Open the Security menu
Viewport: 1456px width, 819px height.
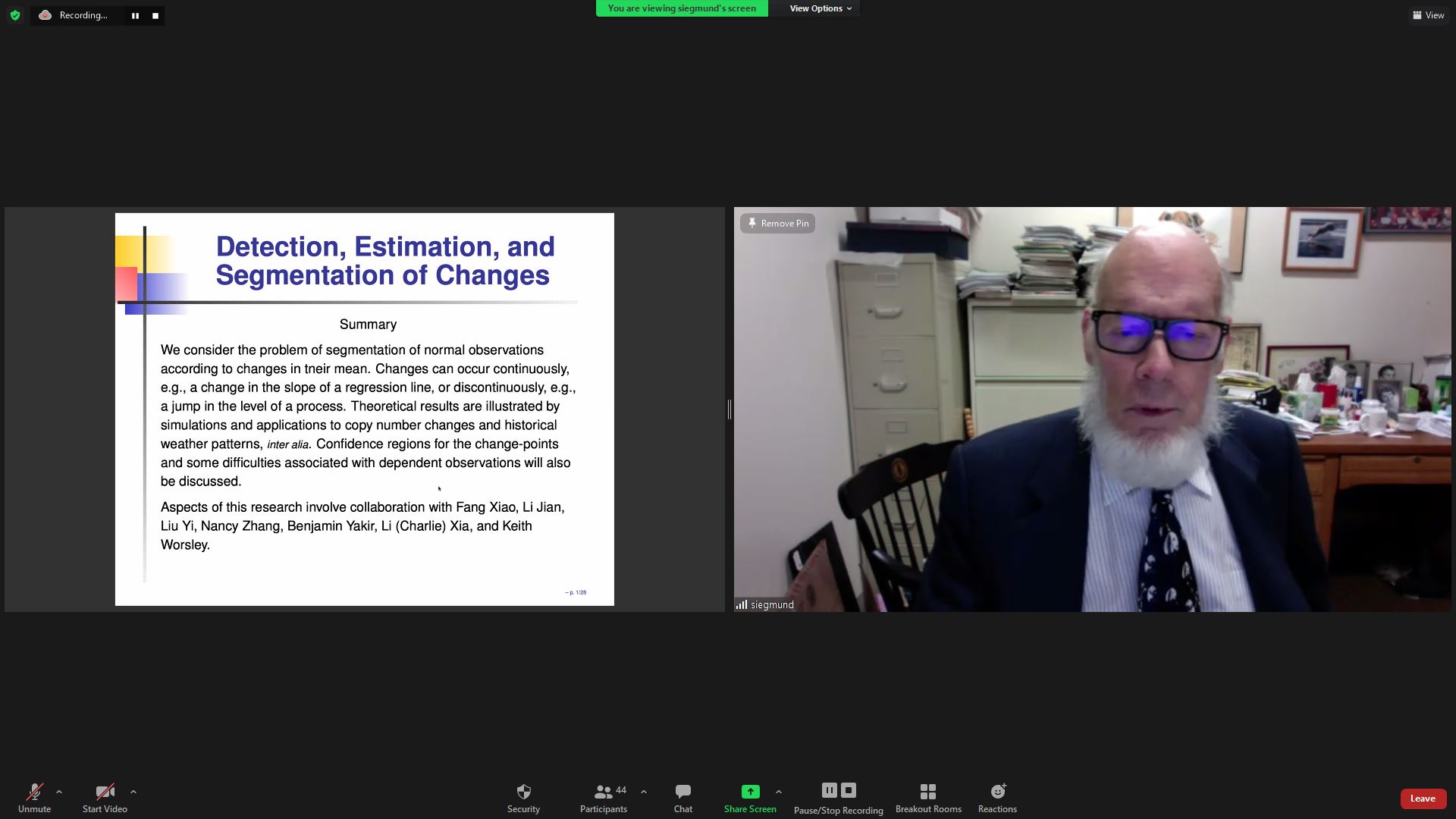tap(523, 798)
